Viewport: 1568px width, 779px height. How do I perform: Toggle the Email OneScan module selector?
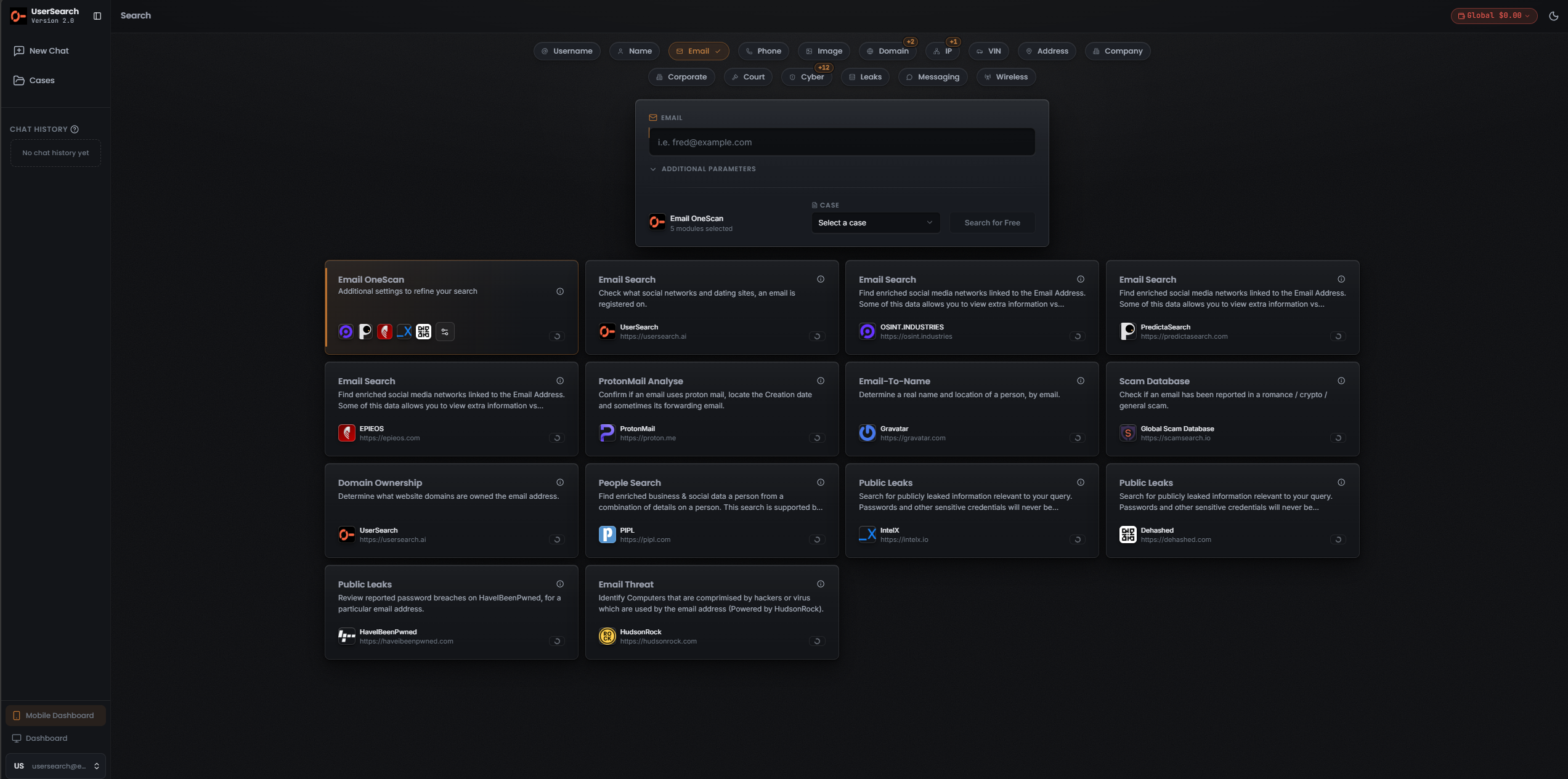(556, 336)
